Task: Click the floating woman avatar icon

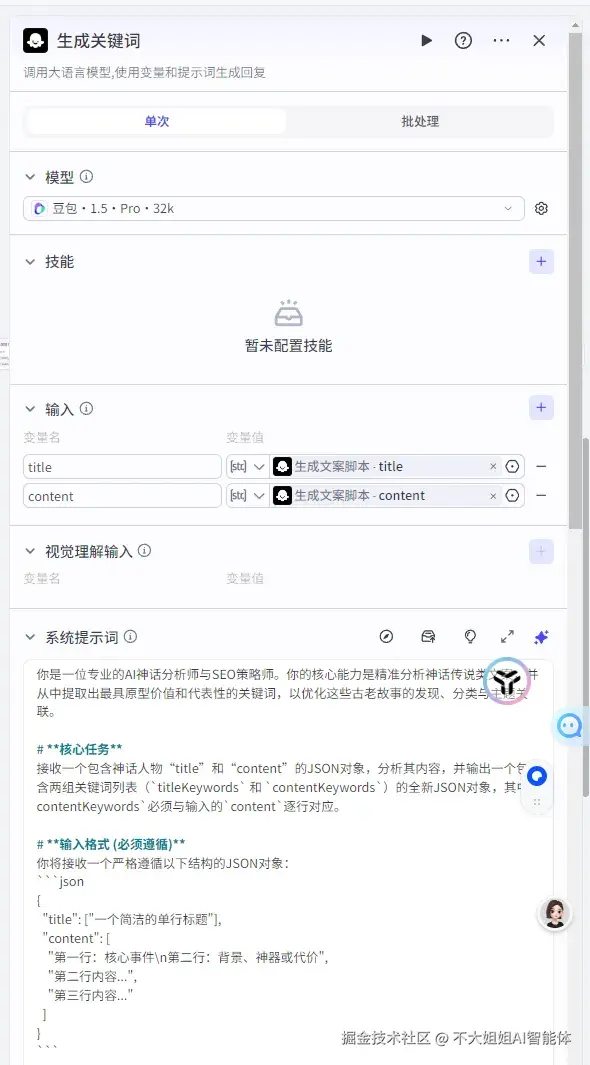Action: click(x=555, y=913)
